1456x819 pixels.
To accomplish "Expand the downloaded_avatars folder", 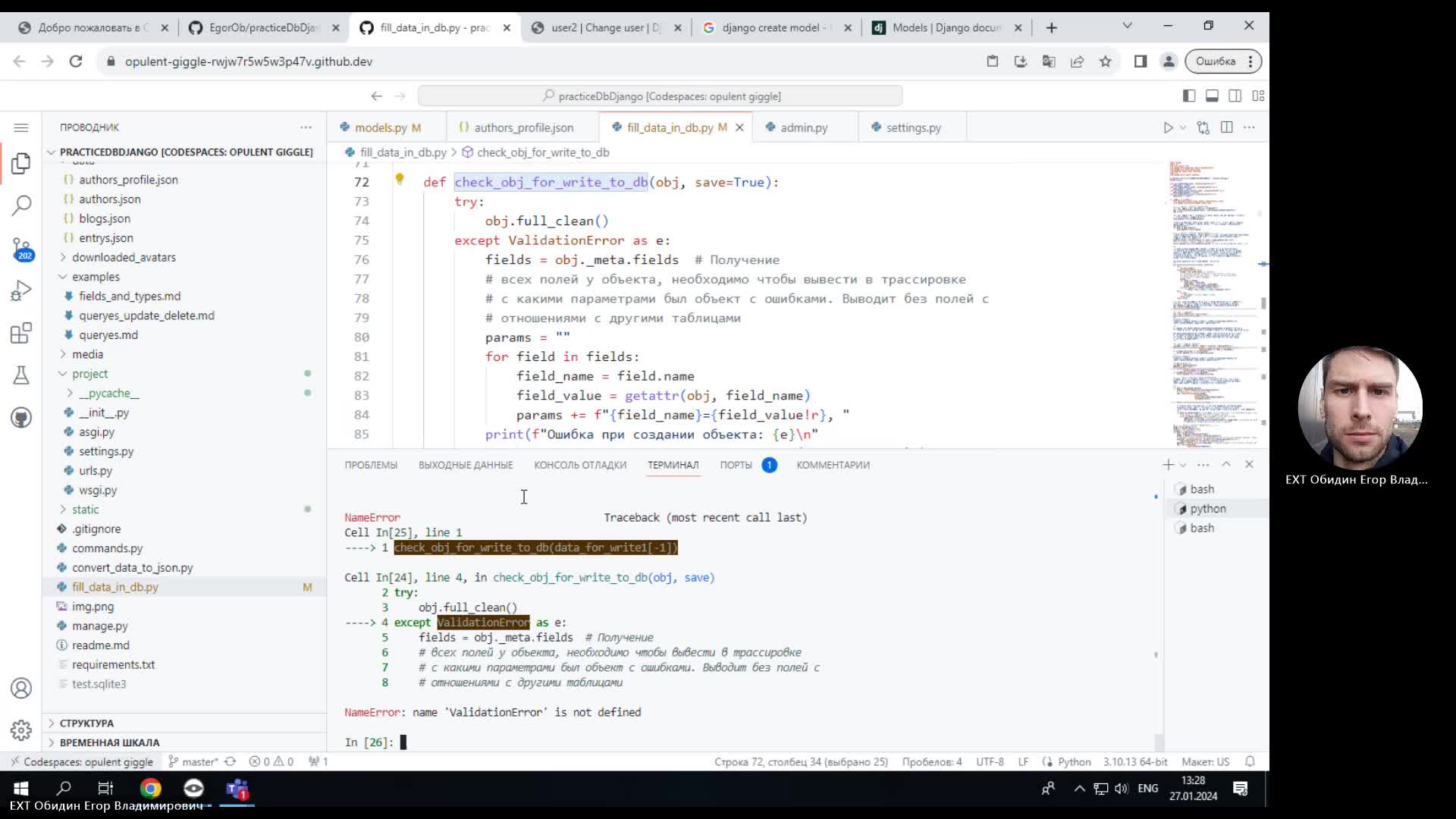I will (x=124, y=257).
